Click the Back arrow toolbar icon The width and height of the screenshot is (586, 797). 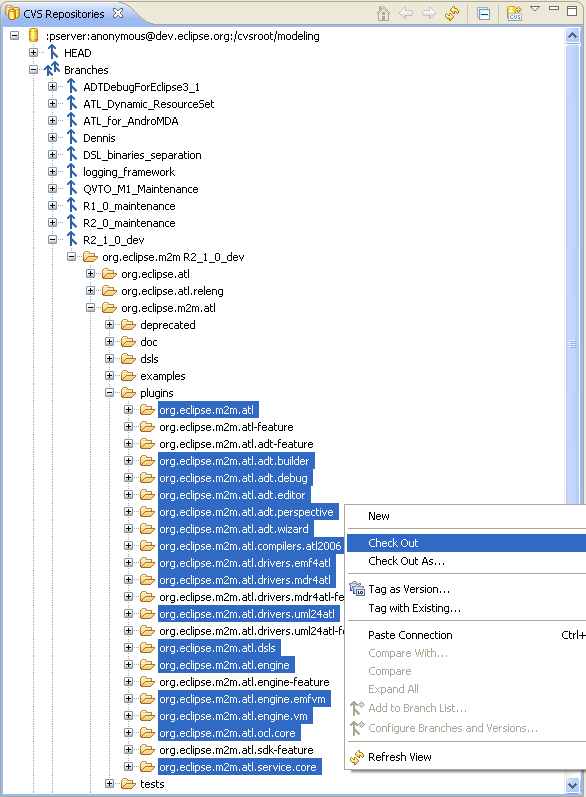pos(406,13)
